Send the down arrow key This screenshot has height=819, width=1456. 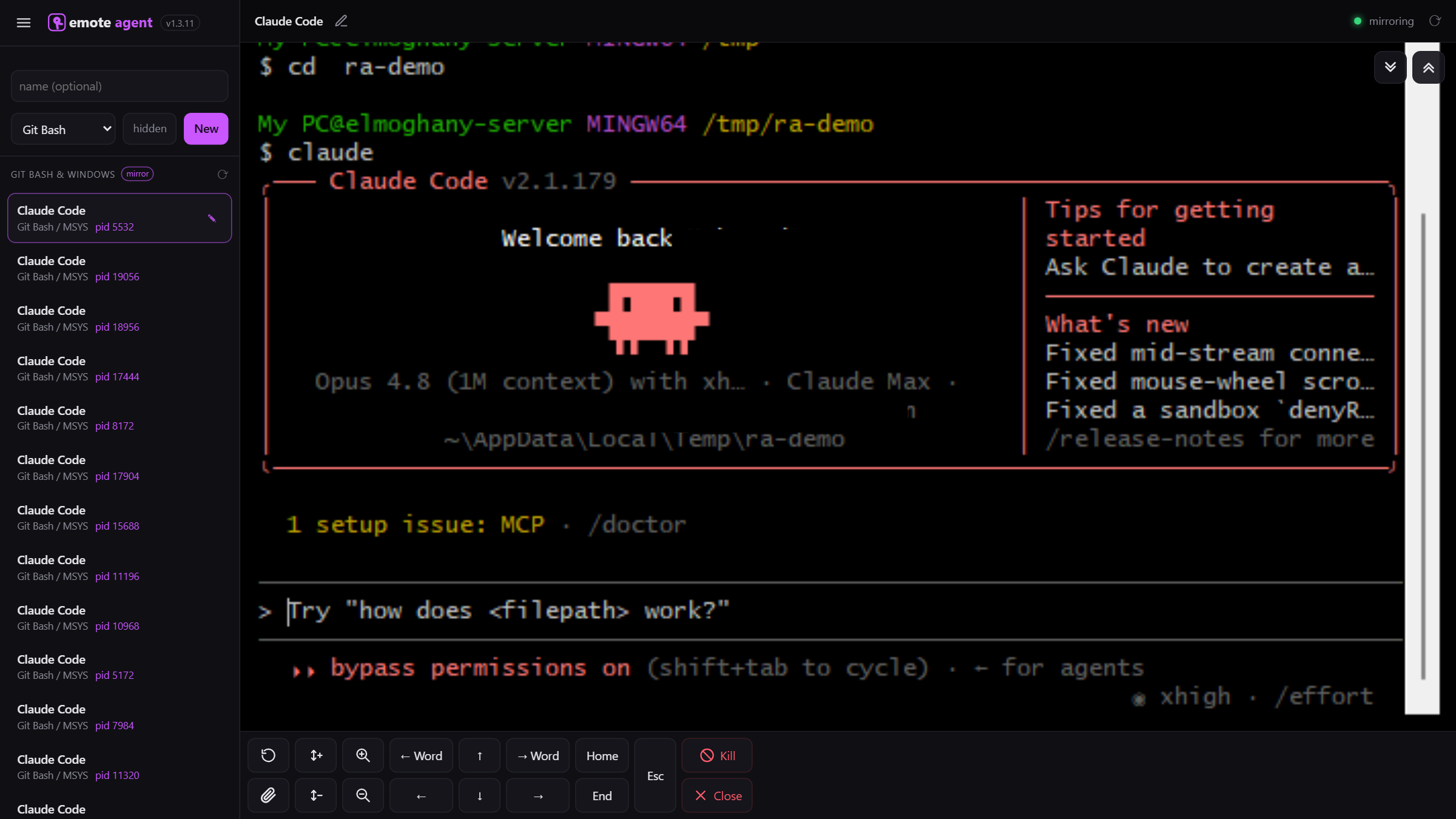pyautogui.click(x=479, y=795)
